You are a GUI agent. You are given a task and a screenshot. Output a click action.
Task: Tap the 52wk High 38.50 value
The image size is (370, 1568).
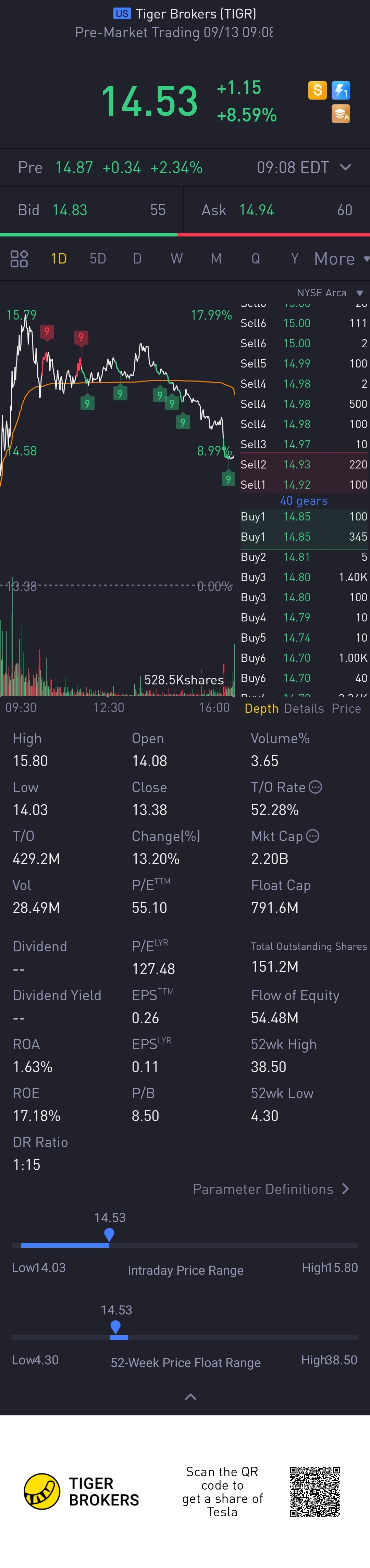pyautogui.click(x=269, y=1066)
